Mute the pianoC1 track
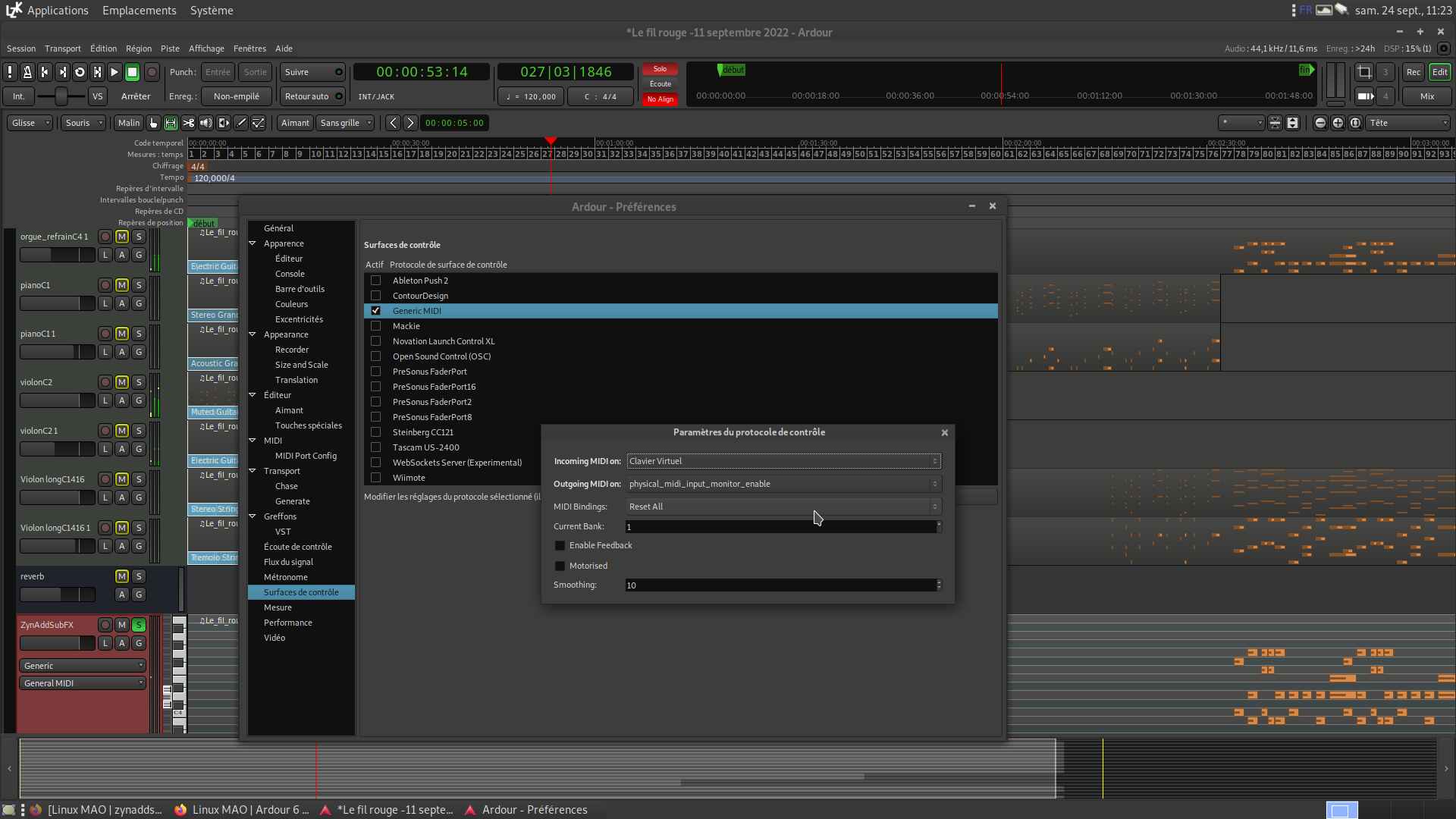Screen dimensions: 1456x819 [121, 285]
